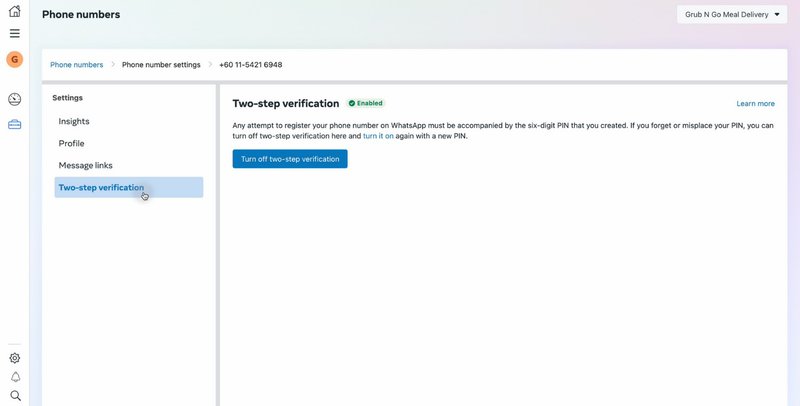Open the Message links settings tab

coord(129,165)
